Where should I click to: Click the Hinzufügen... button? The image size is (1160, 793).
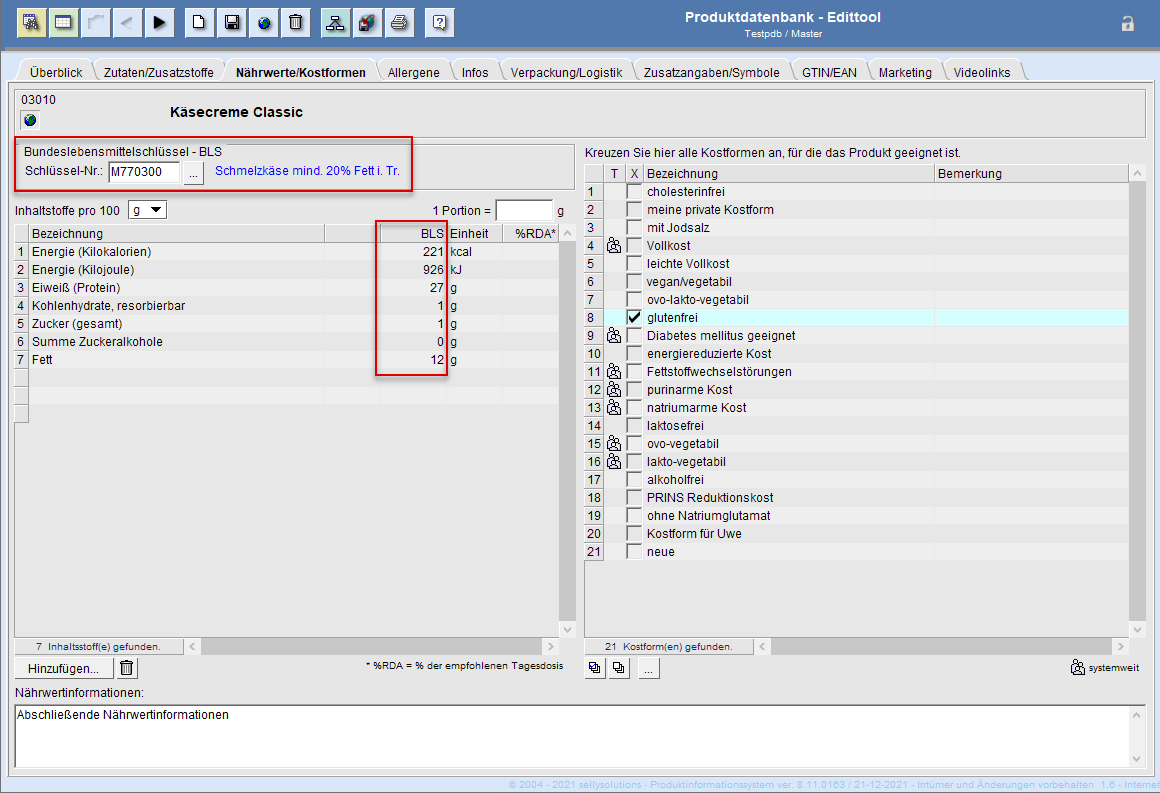coord(63,668)
